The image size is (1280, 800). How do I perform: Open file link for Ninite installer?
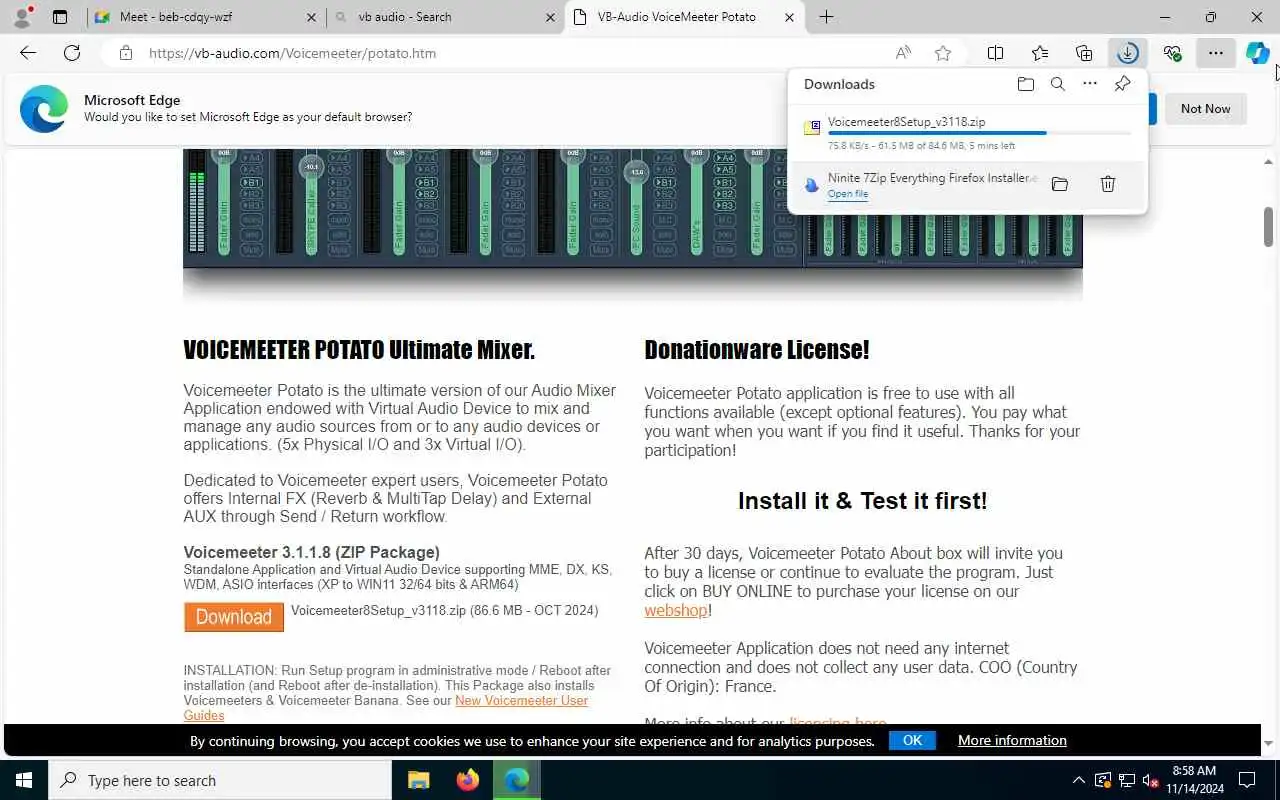pyautogui.click(x=847, y=194)
